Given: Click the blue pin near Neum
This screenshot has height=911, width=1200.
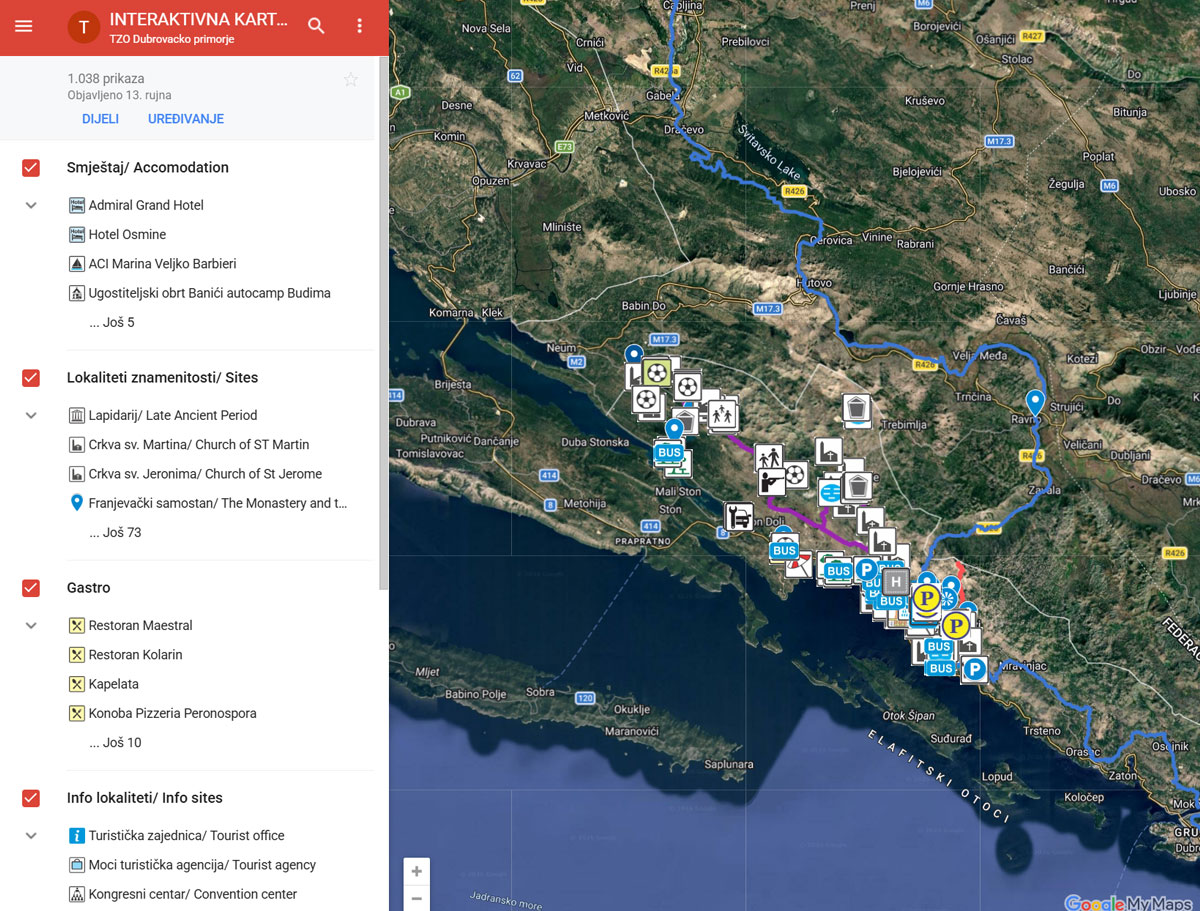Looking at the screenshot, I should (x=633, y=354).
